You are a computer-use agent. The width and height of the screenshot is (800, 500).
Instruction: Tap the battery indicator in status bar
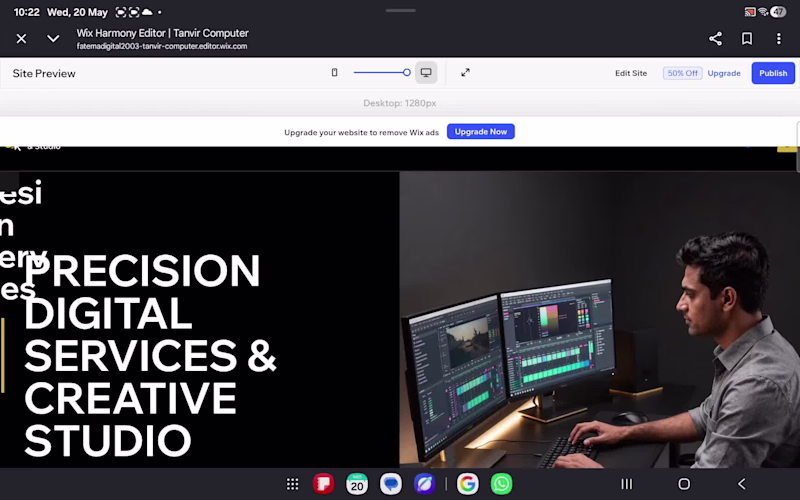(778, 12)
